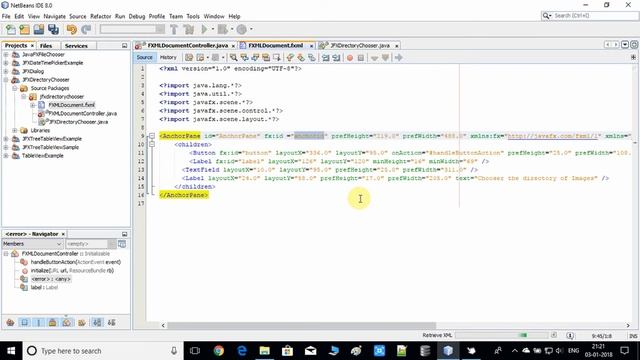Open the Refactor menu
640x360 pixels.
[100, 16]
